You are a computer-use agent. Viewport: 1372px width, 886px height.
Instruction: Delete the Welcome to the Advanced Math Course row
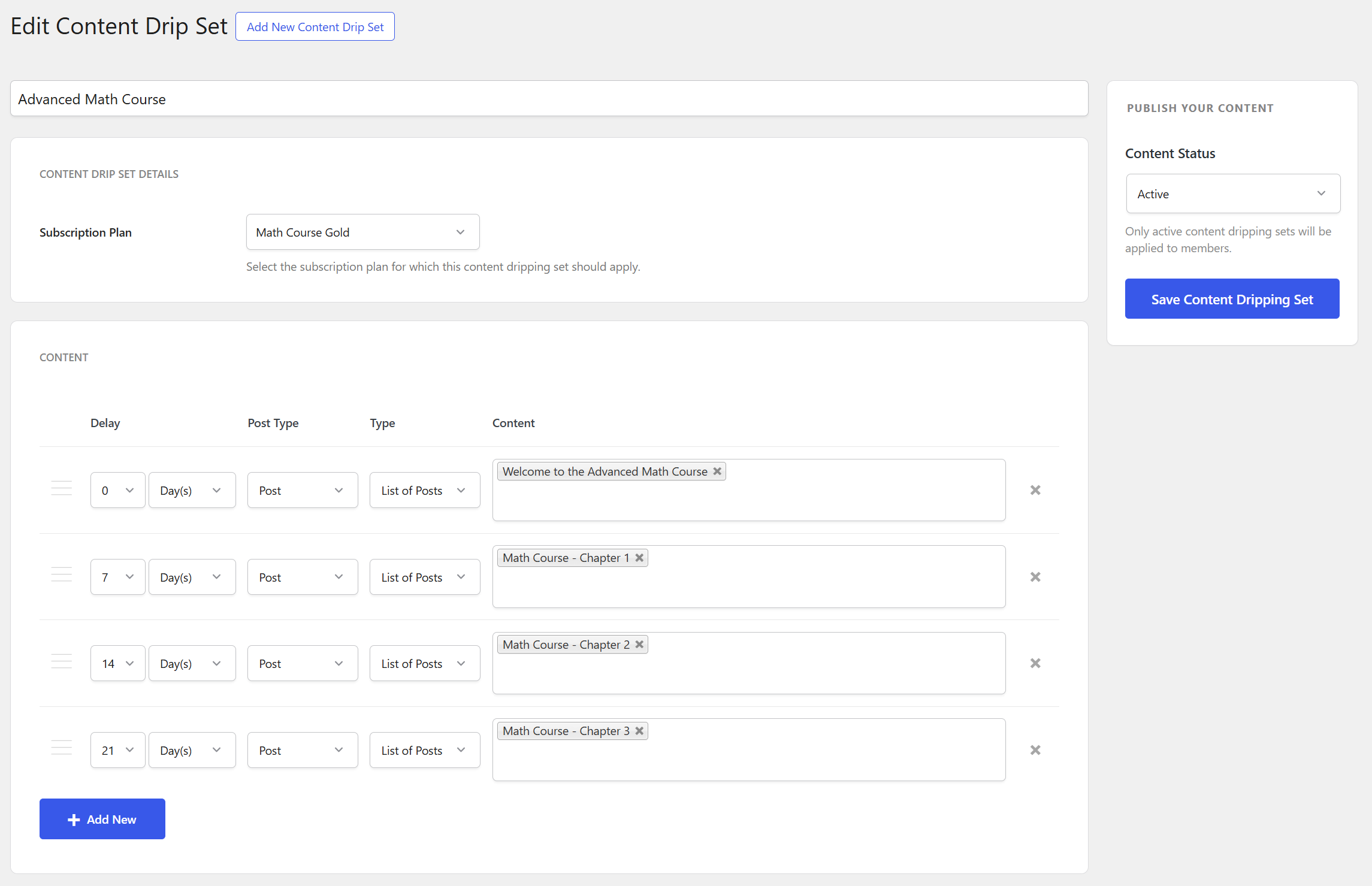click(1035, 490)
